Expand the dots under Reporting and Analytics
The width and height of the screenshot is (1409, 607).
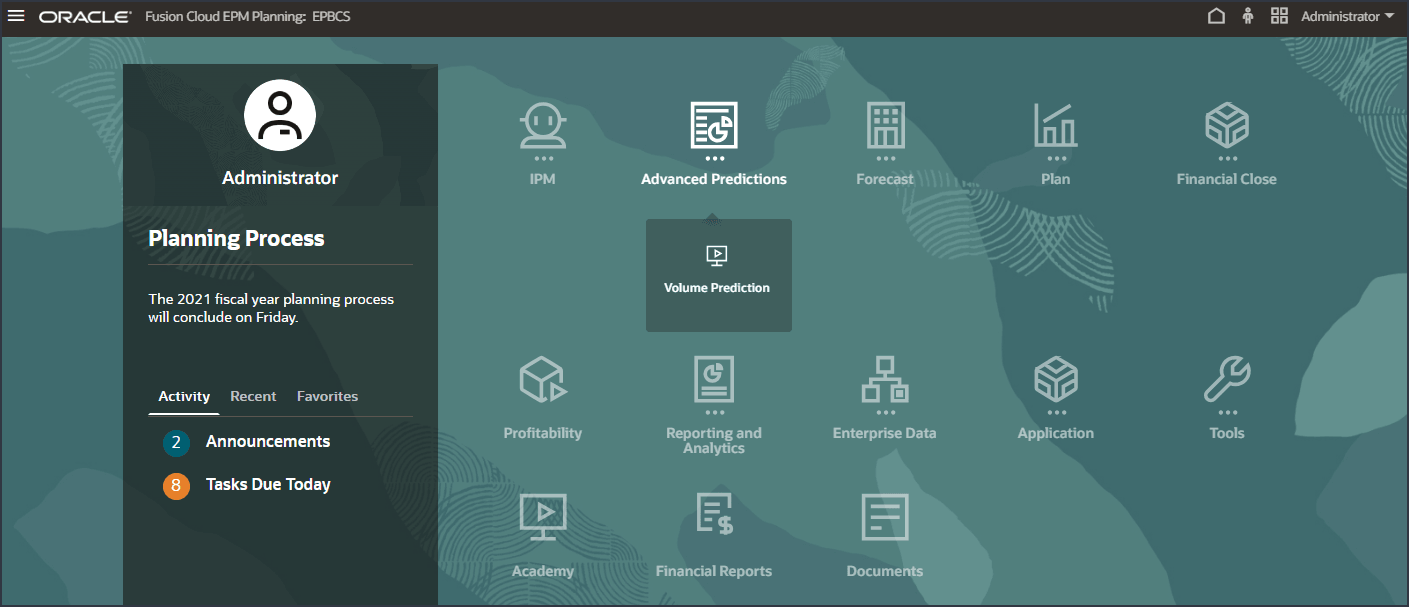pos(714,412)
